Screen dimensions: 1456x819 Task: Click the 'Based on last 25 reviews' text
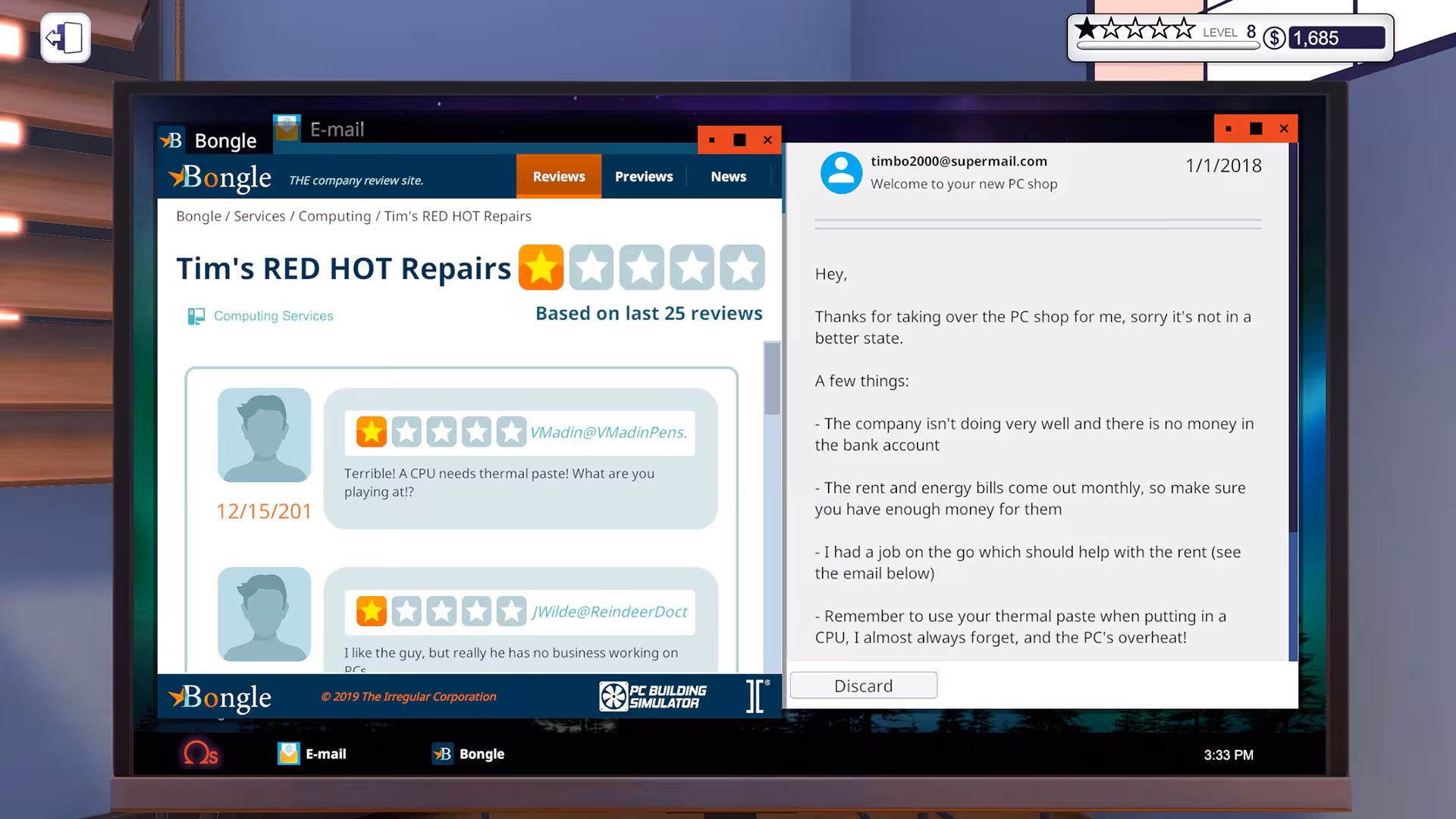(x=649, y=313)
